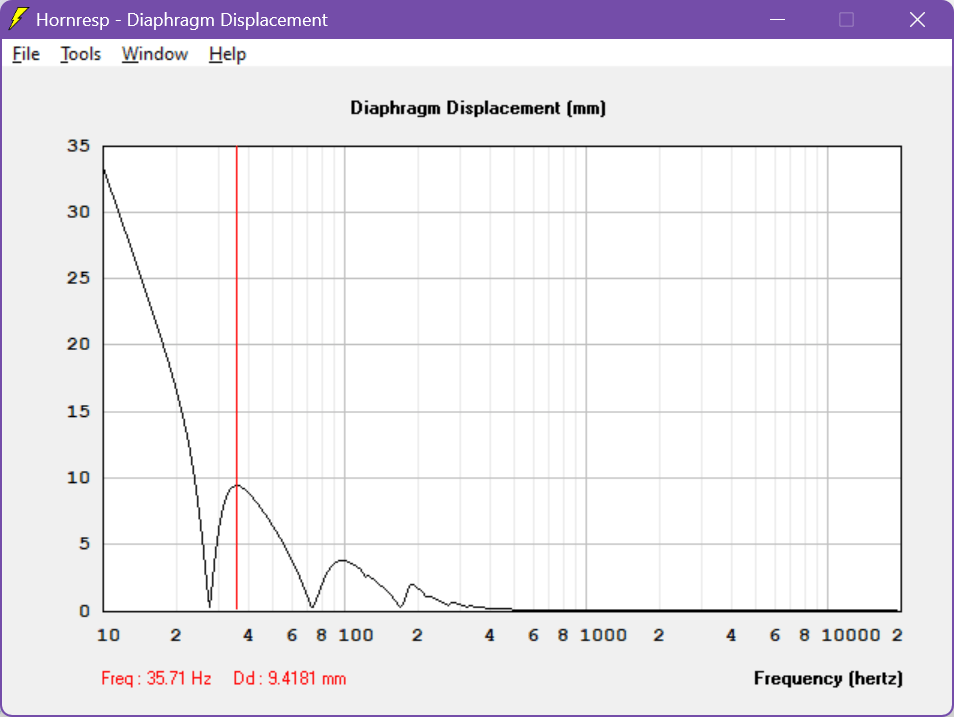Open the Help menu

[x=227, y=54]
